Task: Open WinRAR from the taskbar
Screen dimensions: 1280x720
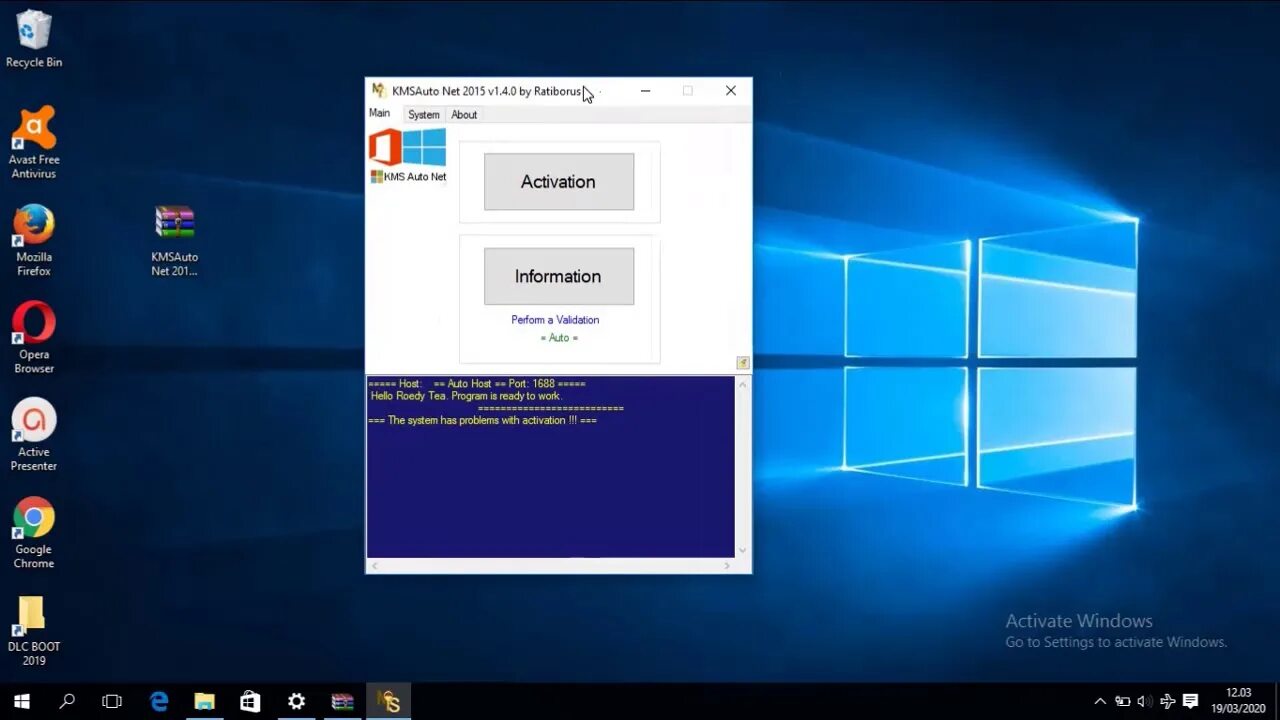Action: tap(342, 702)
